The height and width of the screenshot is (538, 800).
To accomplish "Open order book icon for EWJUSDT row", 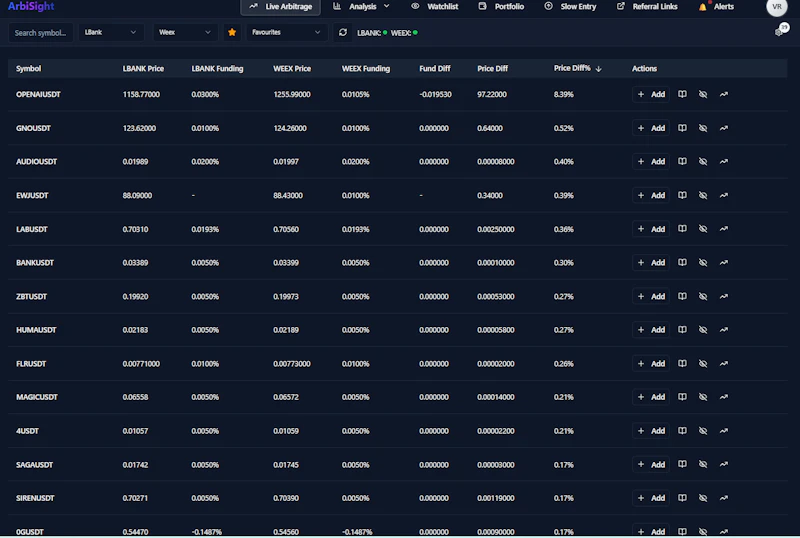I will [682, 195].
